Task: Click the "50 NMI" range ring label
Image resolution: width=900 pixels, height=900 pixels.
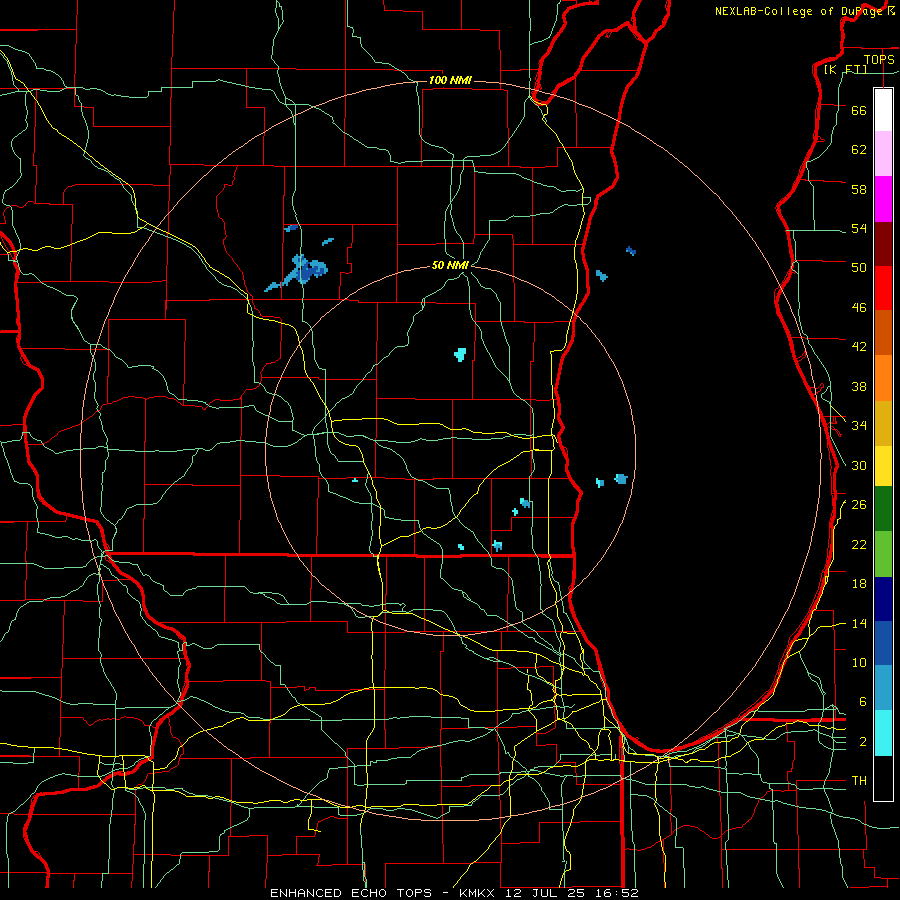Action: [x=450, y=265]
